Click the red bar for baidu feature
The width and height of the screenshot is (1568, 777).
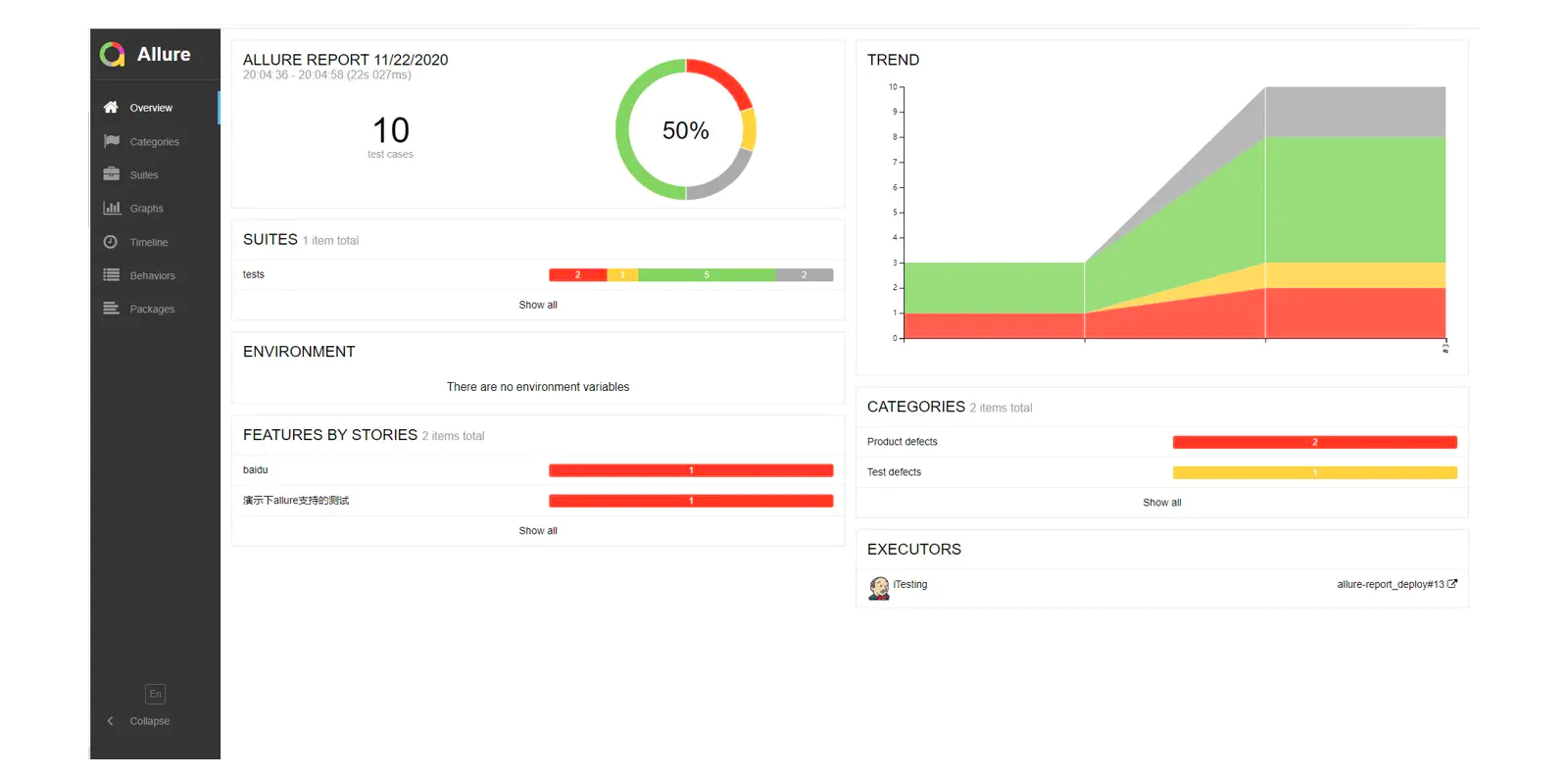pos(691,470)
